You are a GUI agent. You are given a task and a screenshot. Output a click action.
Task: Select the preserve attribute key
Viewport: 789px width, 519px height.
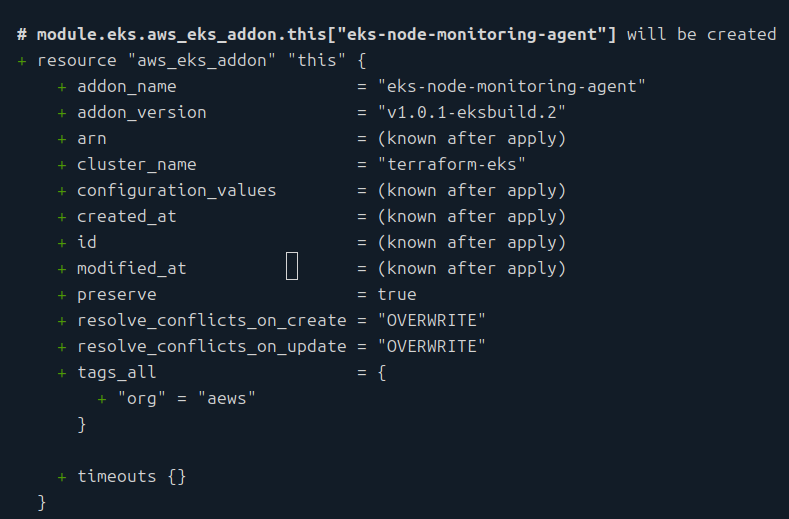(x=116, y=294)
